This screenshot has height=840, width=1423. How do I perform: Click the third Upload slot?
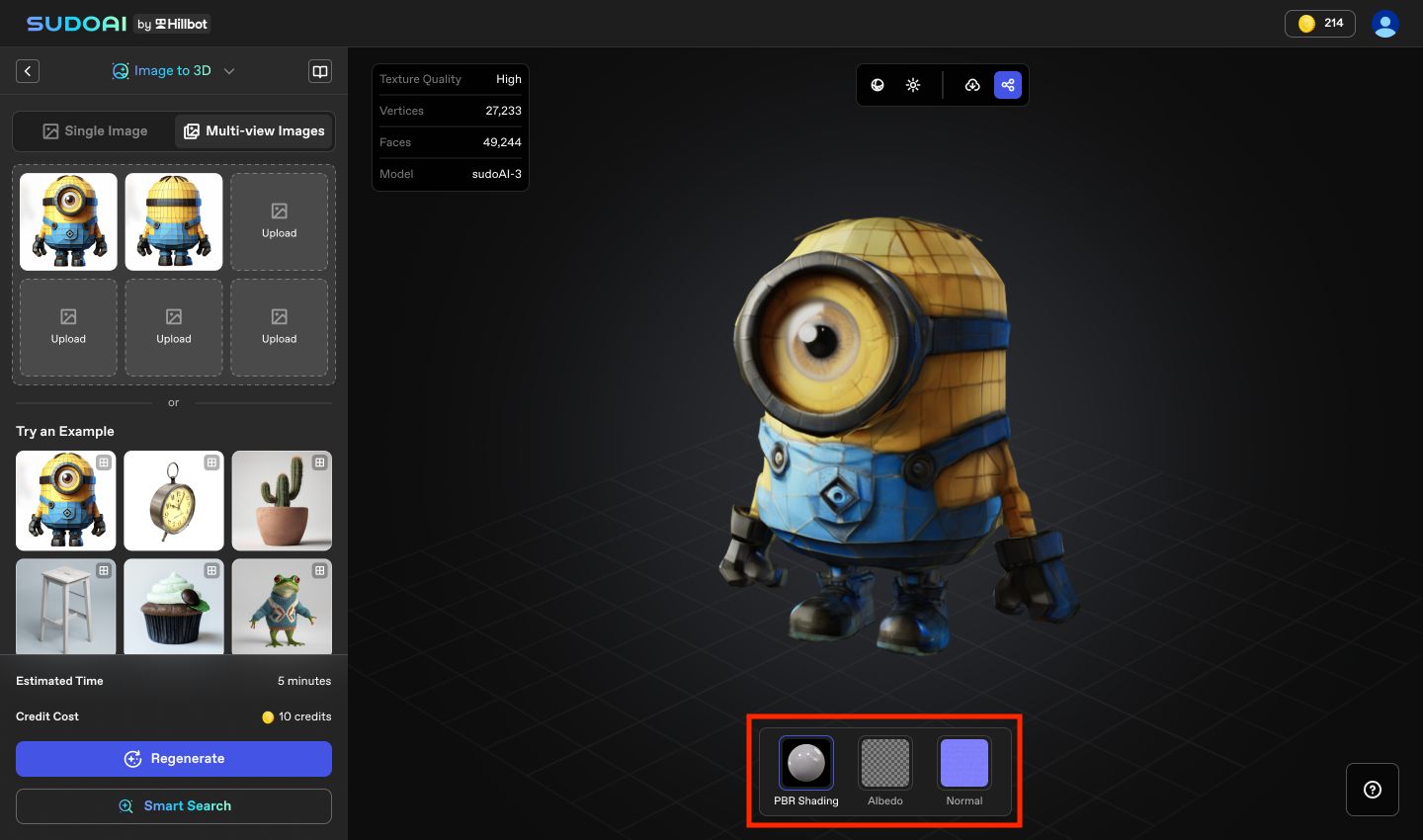(x=280, y=222)
